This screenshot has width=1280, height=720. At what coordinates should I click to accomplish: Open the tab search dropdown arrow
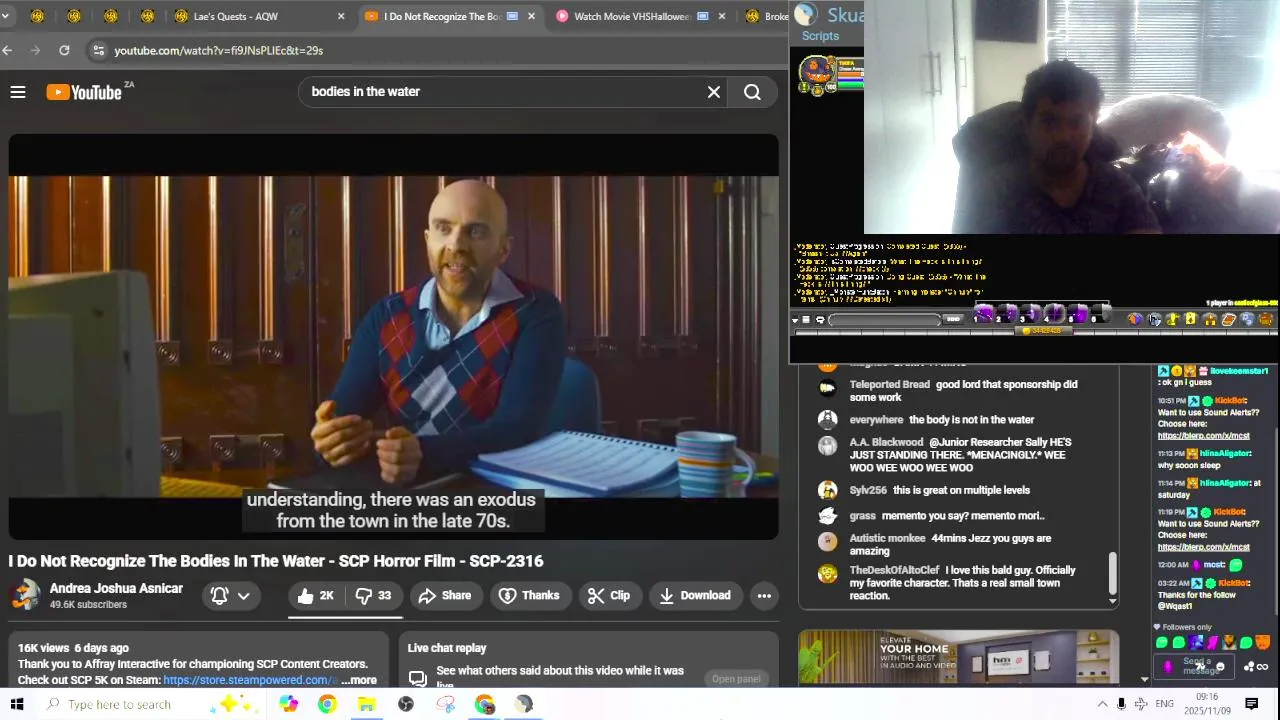pyautogui.click(x=5, y=16)
